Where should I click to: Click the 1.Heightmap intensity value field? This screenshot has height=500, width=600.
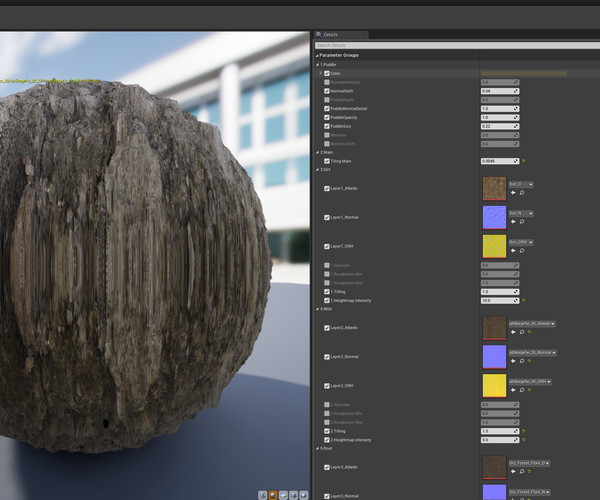500,301
